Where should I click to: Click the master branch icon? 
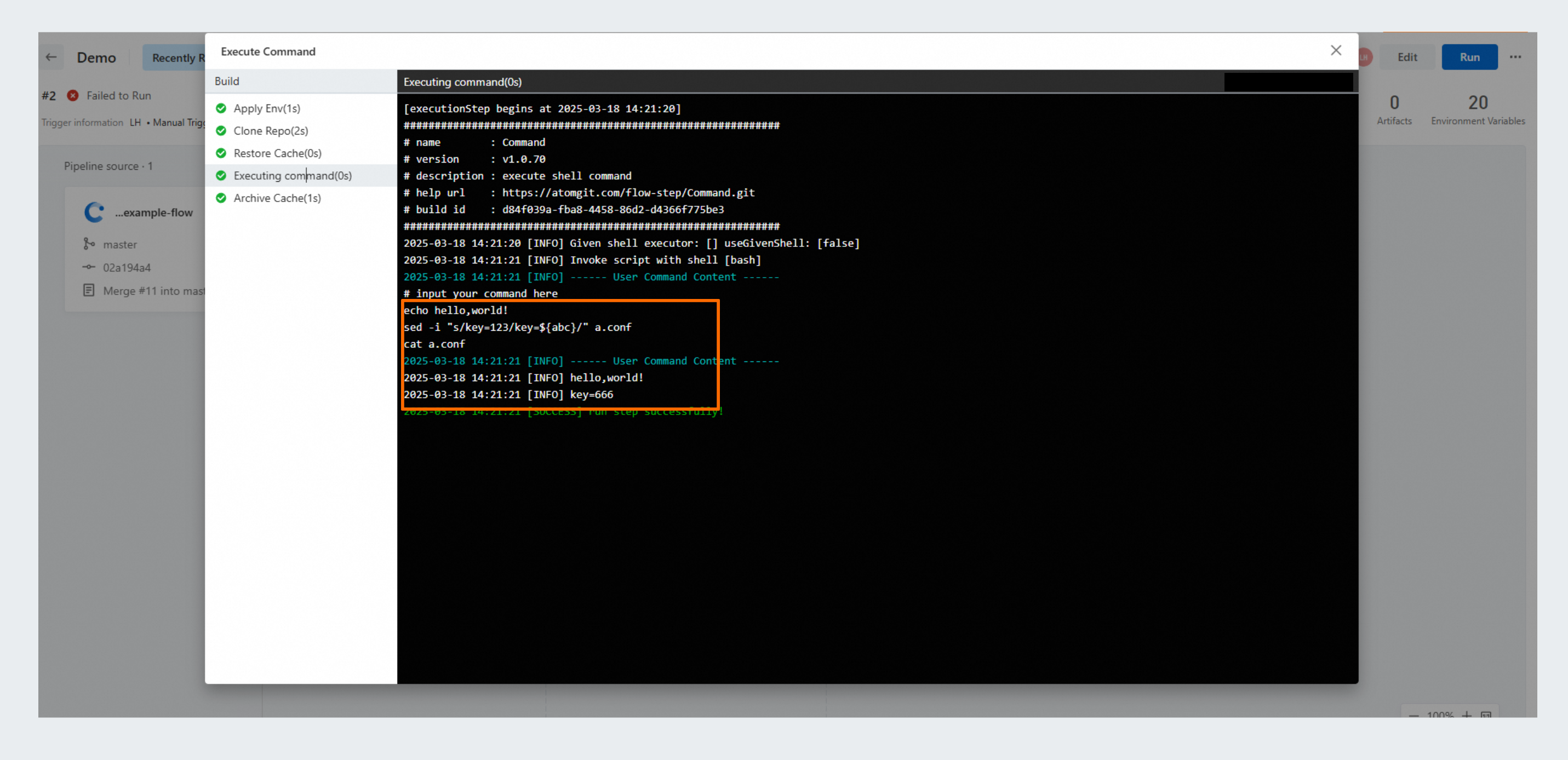[89, 244]
